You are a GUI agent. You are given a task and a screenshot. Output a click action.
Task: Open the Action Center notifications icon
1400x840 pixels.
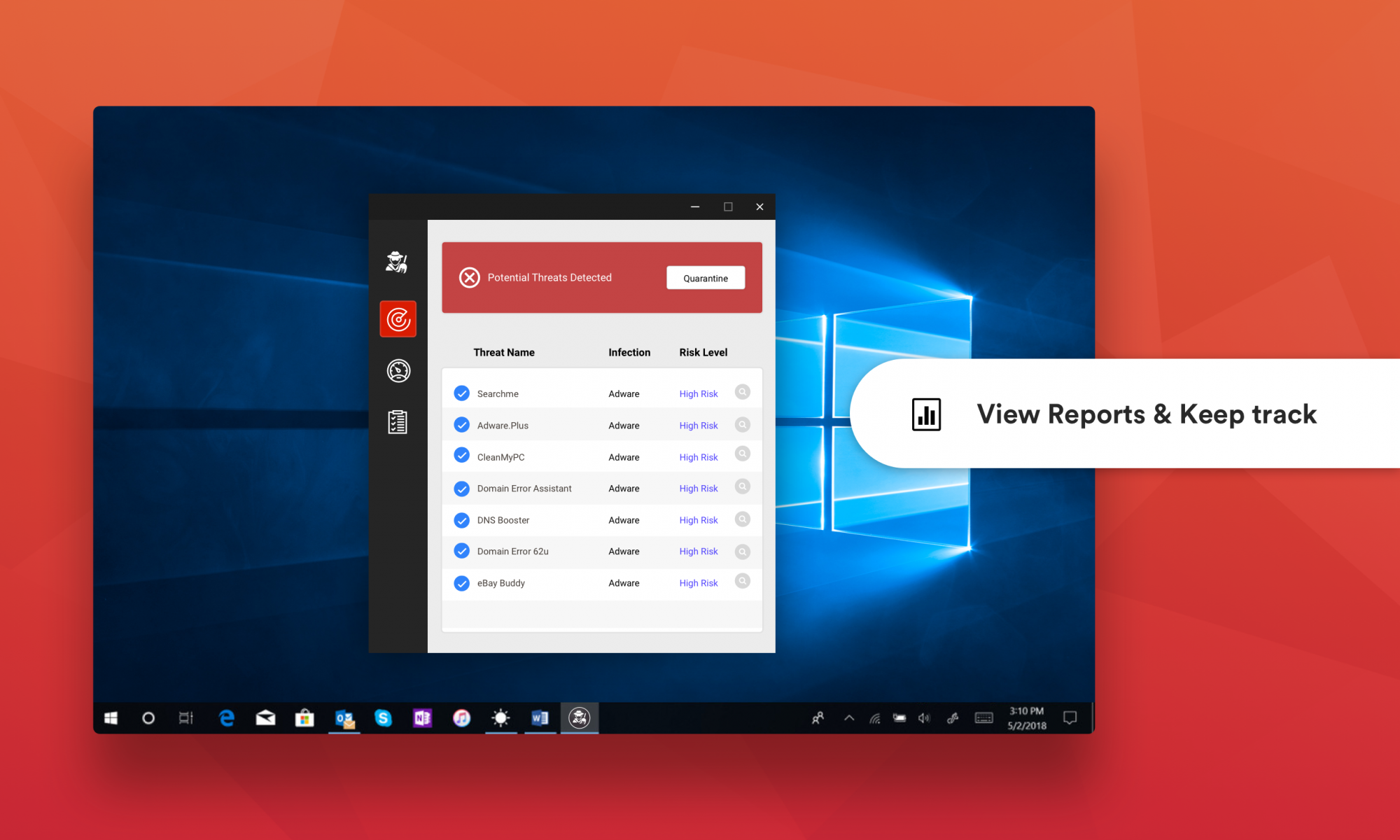click(1070, 718)
